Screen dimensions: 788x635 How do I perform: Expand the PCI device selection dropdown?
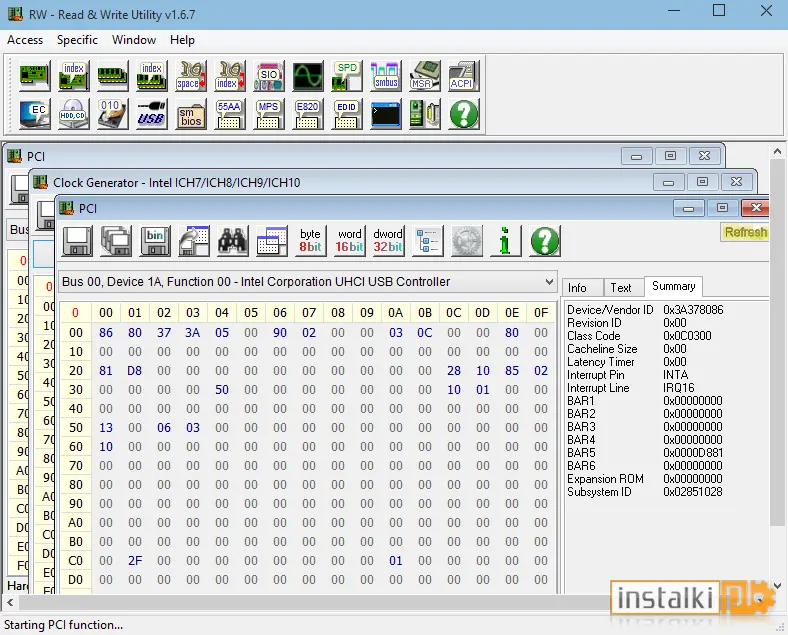549,282
